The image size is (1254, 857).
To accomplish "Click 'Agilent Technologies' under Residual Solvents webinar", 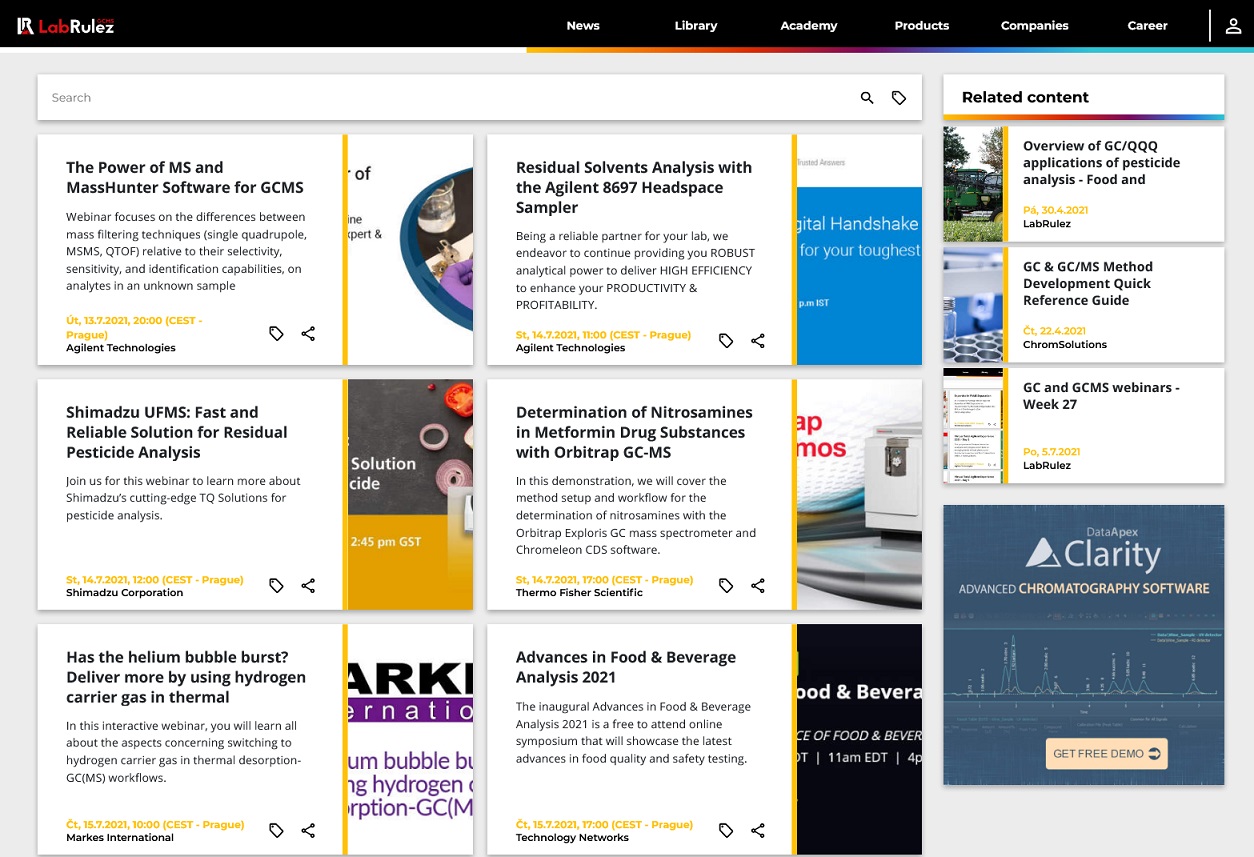I will 570,348.
